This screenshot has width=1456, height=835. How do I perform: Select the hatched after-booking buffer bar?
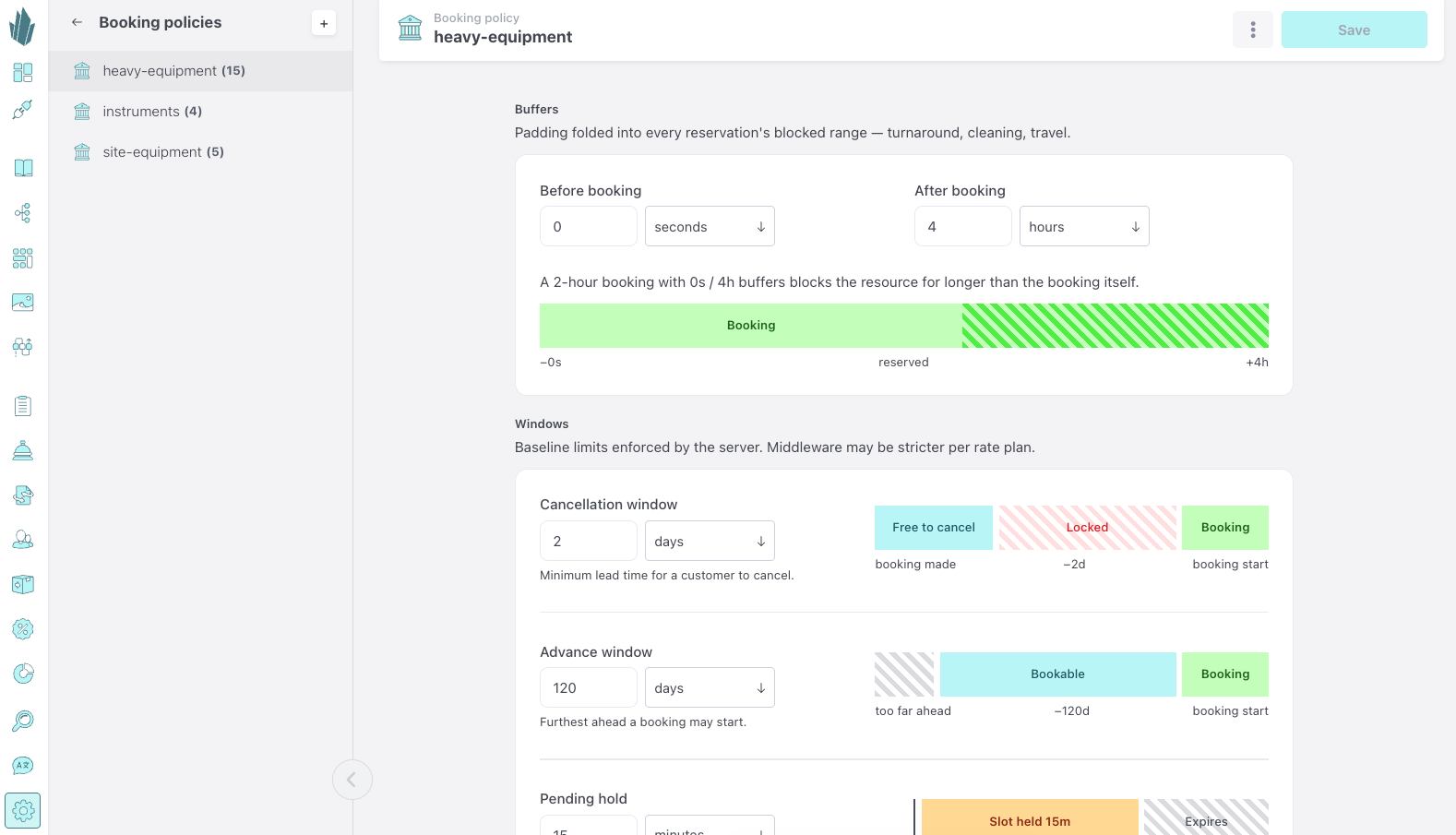tap(1116, 326)
